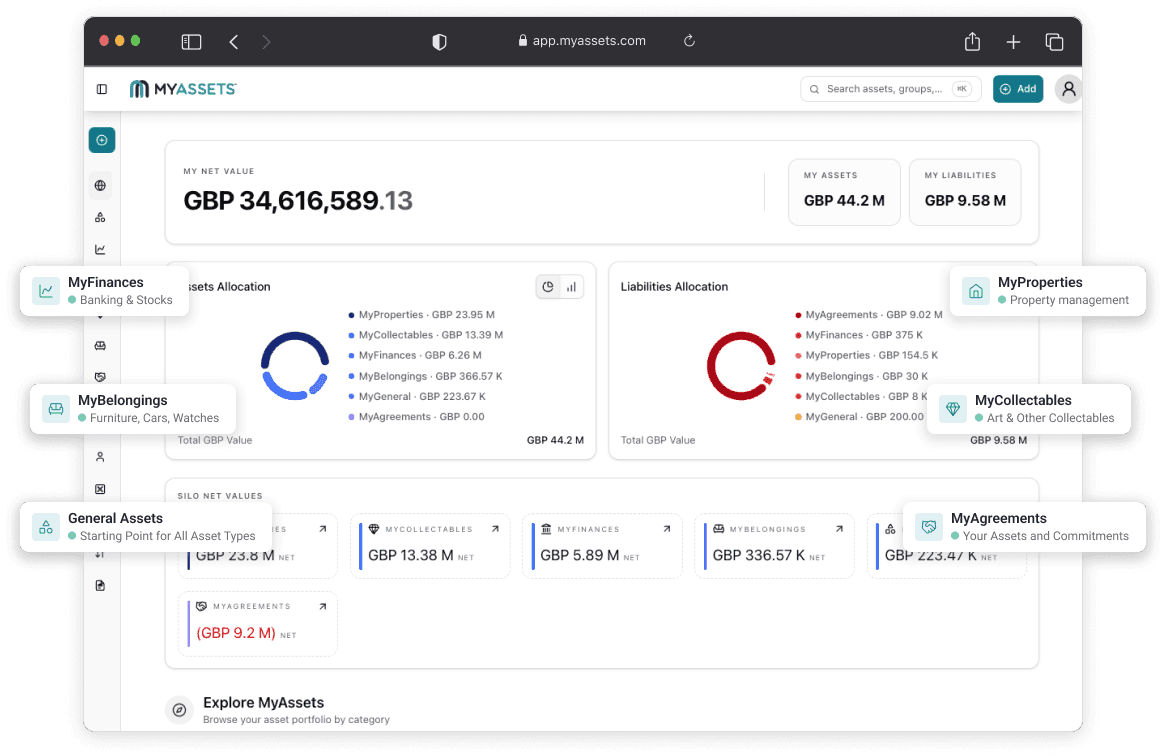Go back in browser history
Screen dimensions: 1166x756
point(233,42)
